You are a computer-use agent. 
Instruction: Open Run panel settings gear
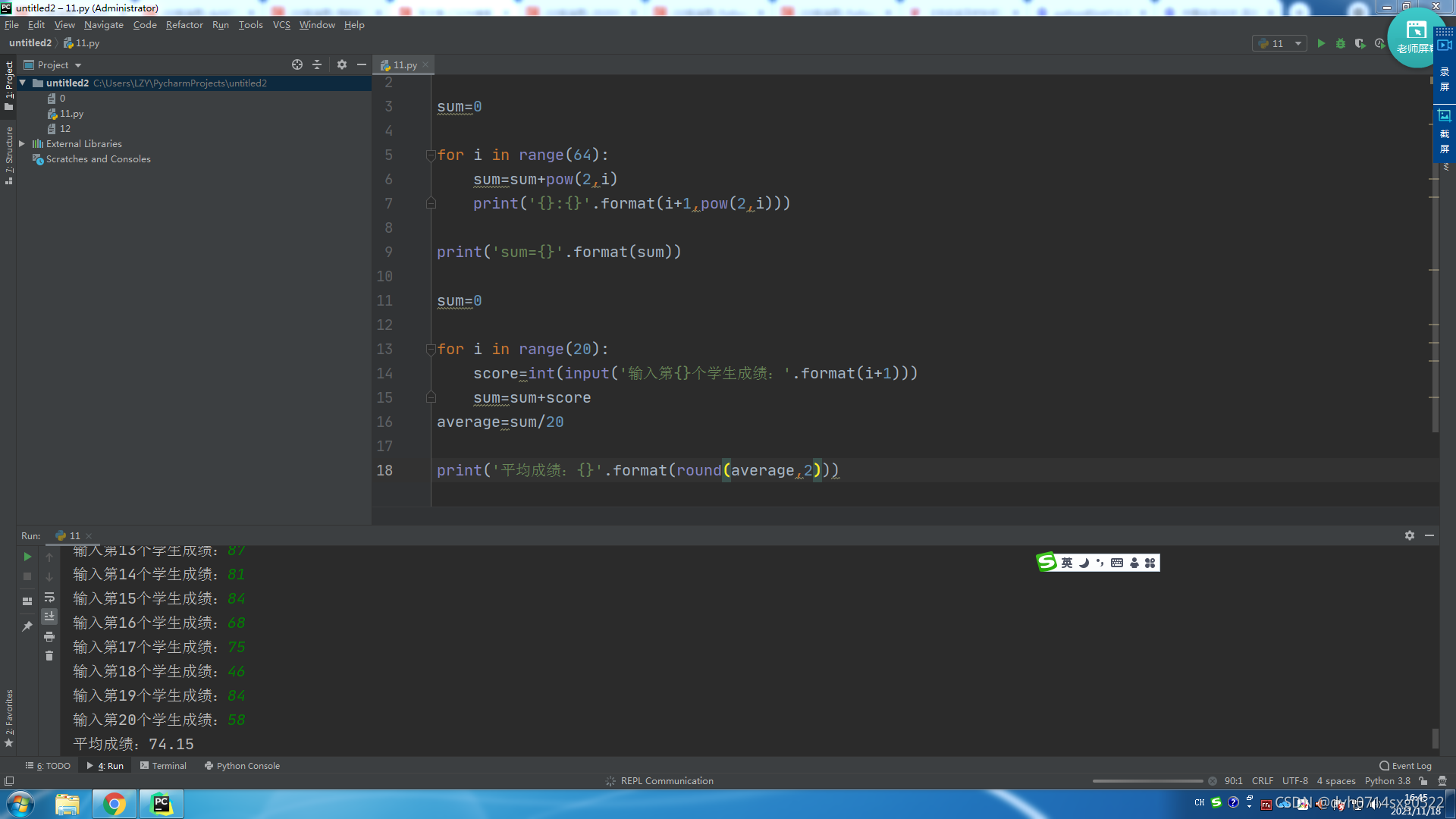click(1410, 535)
